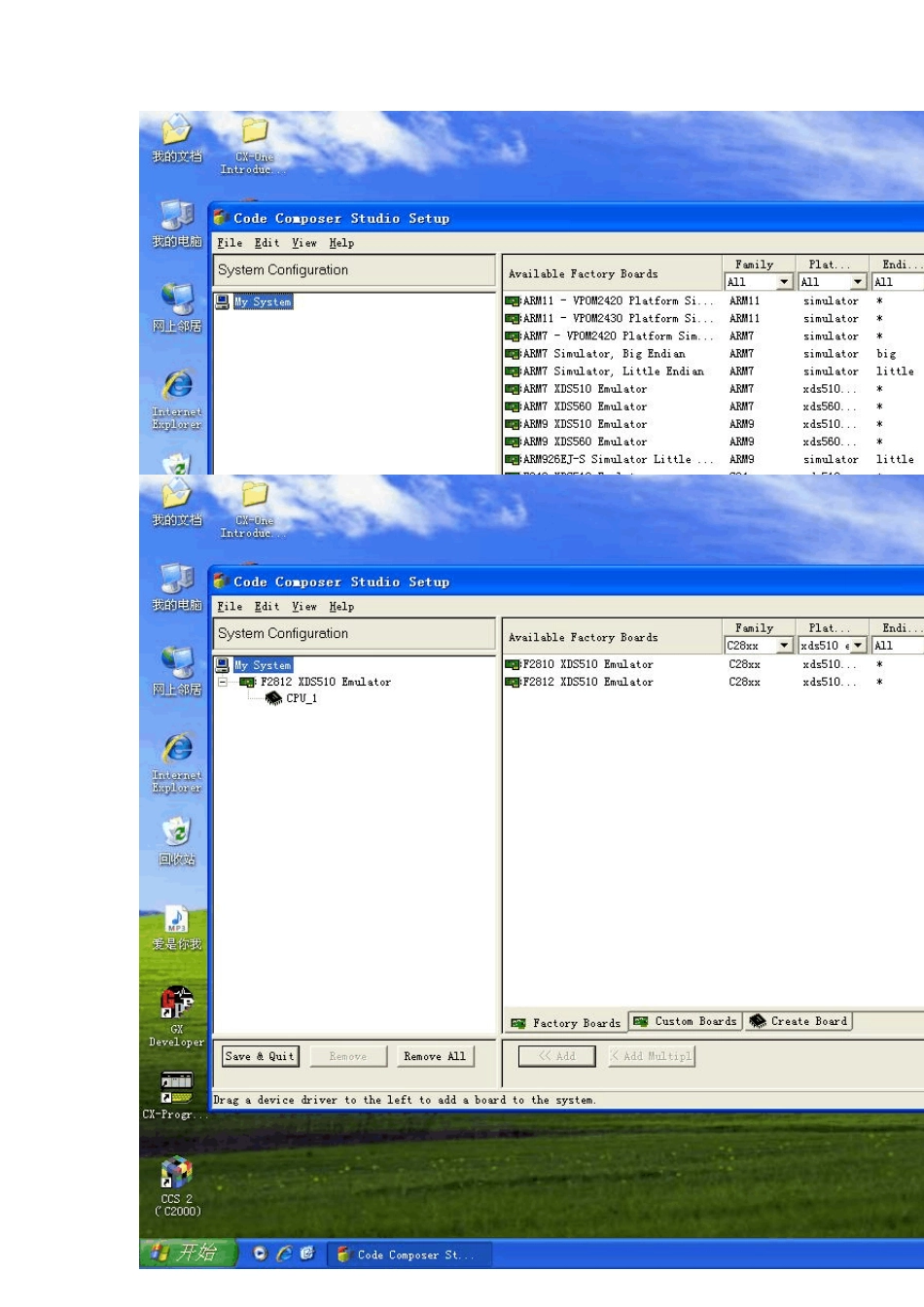The image size is (924, 1307).
Task: Select the CPU_1 chip icon in the tree
Action: click(x=273, y=698)
